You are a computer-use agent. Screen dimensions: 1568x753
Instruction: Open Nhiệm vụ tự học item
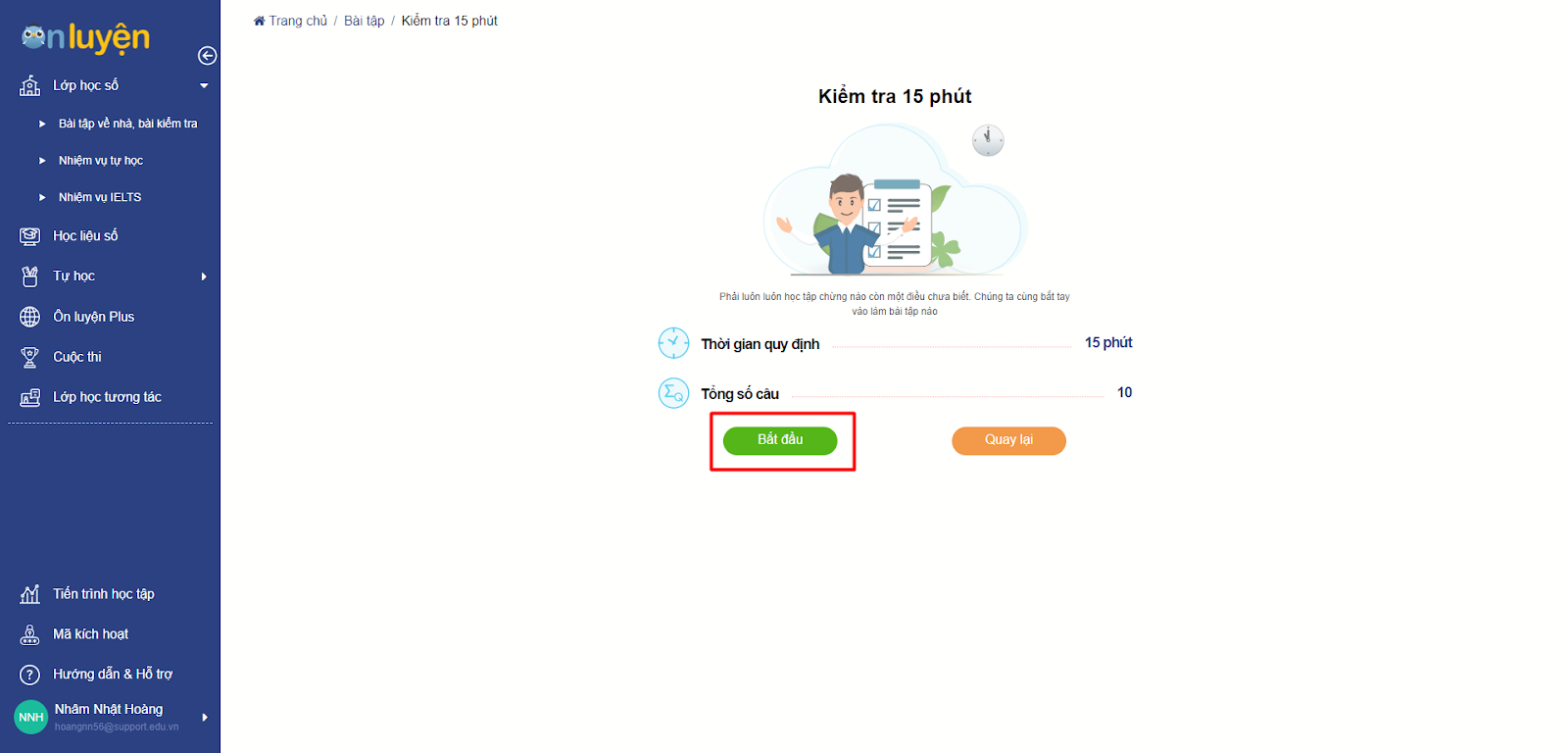pos(101,161)
